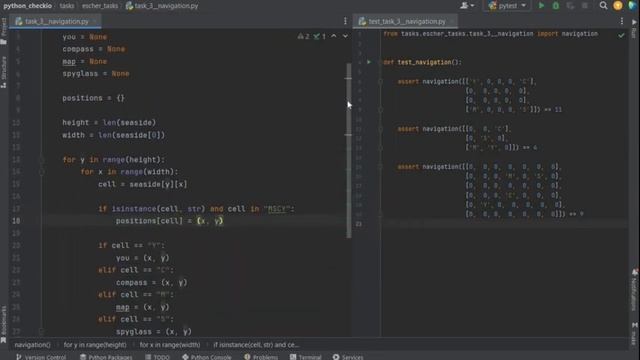The image size is (640, 360).
Task: Click 'if isinstance(cell, str)' breadcrumb
Action: tap(256, 344)
